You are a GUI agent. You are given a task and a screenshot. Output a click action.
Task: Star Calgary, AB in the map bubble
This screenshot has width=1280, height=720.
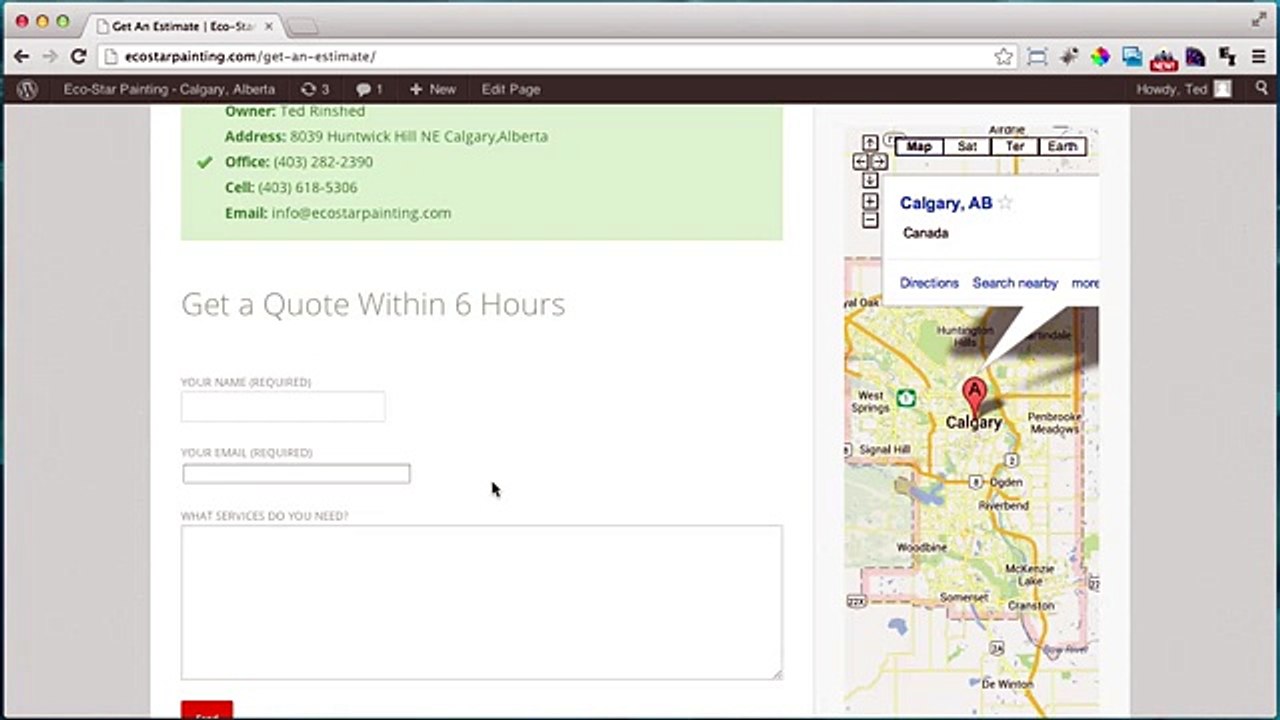(x=1006, y=203)
